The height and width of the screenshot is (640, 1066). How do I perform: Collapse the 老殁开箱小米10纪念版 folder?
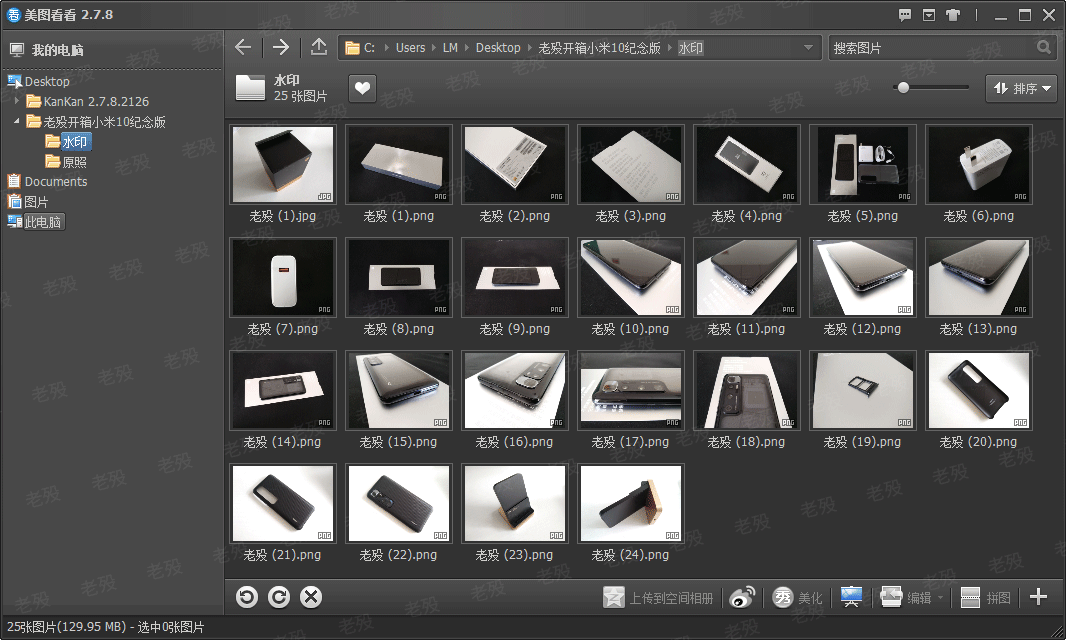coord(17,121)
